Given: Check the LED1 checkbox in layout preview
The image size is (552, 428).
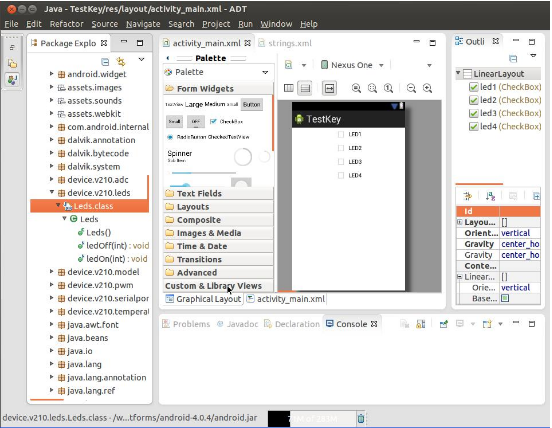Looking at the screenshot, I should (341, 134).
